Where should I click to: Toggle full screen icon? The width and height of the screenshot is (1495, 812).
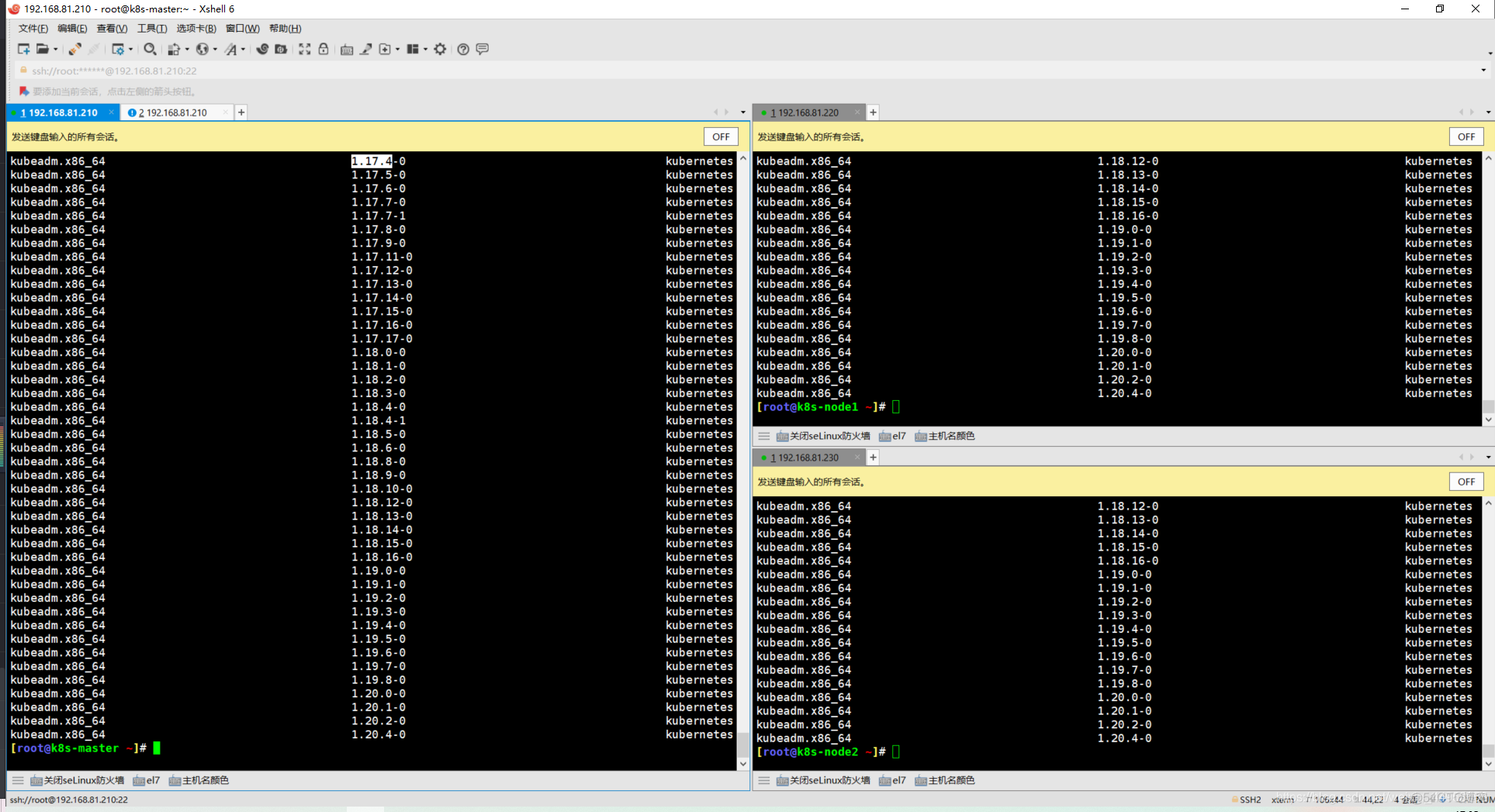pos(305,49)
